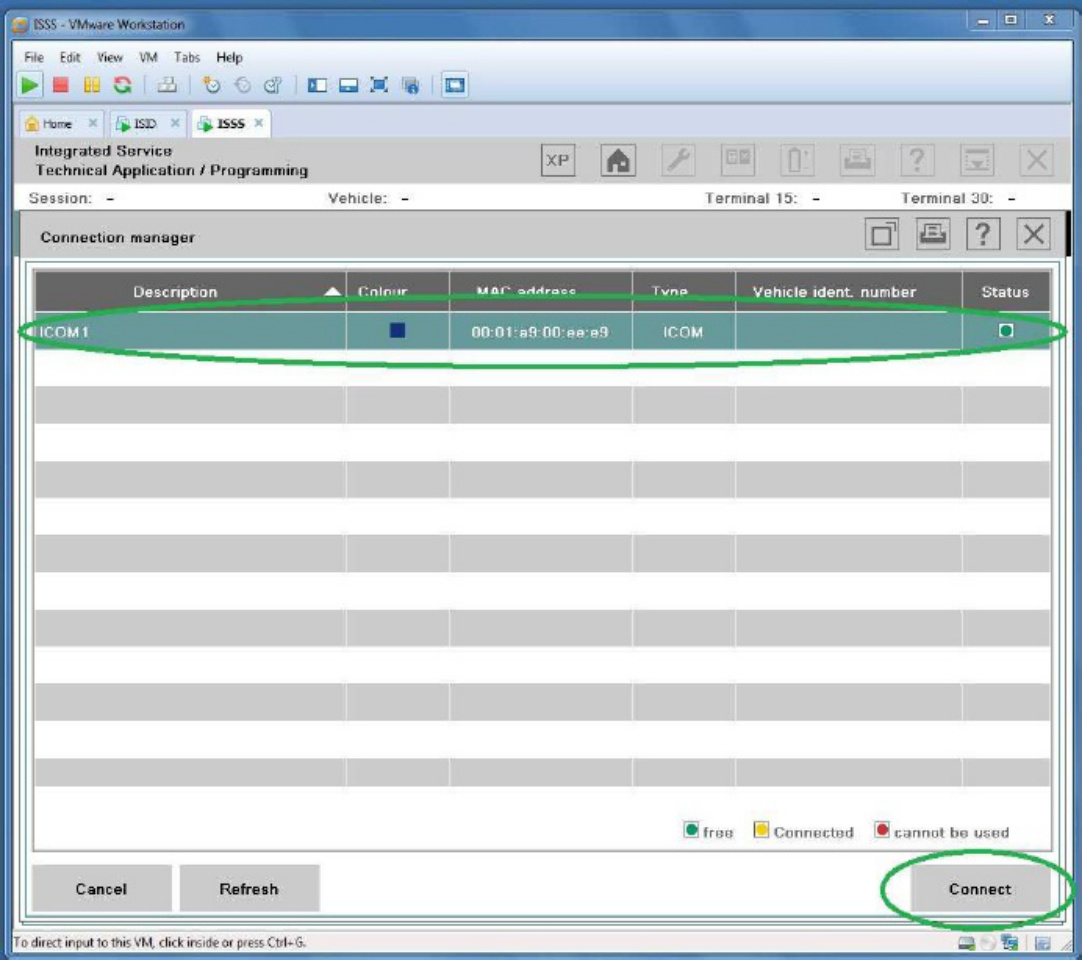Click the green 'free' legend indicator
The image size is (1082, 960).
[x=691, y=830]
